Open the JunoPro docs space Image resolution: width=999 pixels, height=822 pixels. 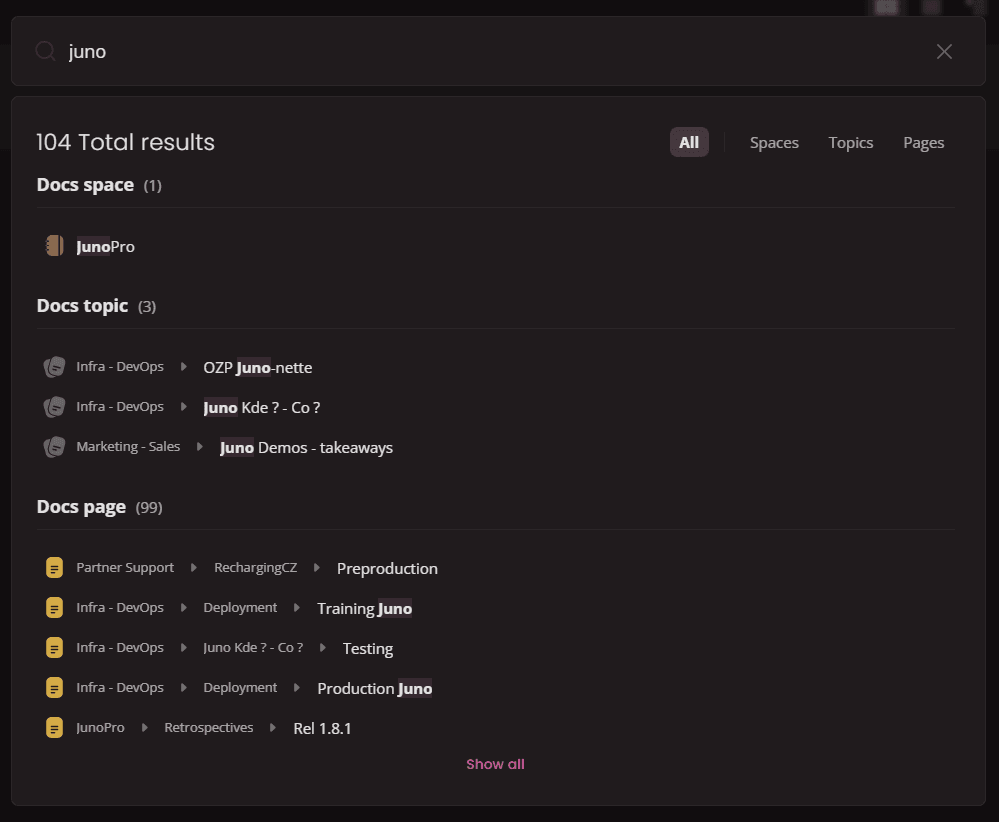tap(105, 247)
